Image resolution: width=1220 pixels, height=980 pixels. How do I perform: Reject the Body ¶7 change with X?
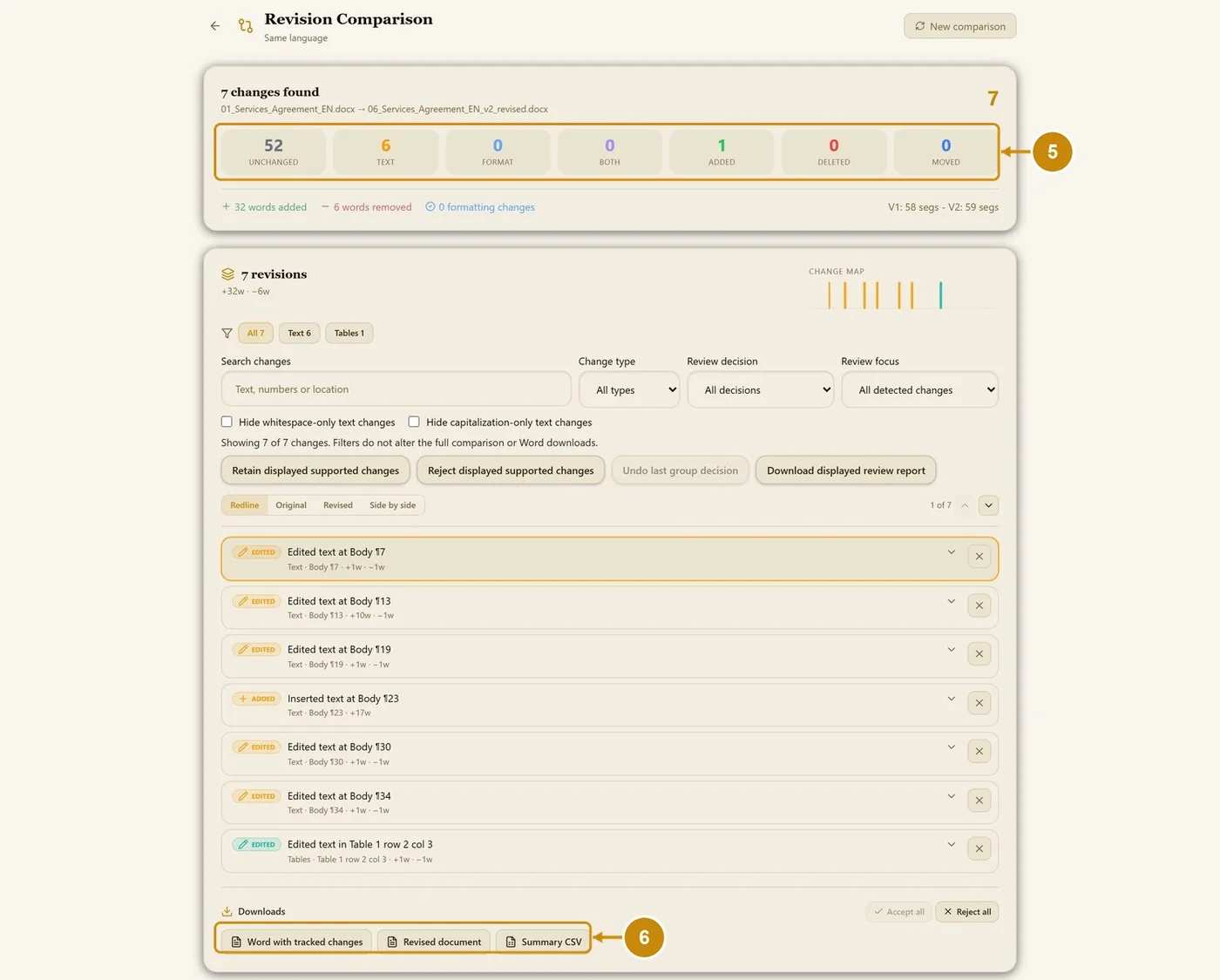click(979, 557)
